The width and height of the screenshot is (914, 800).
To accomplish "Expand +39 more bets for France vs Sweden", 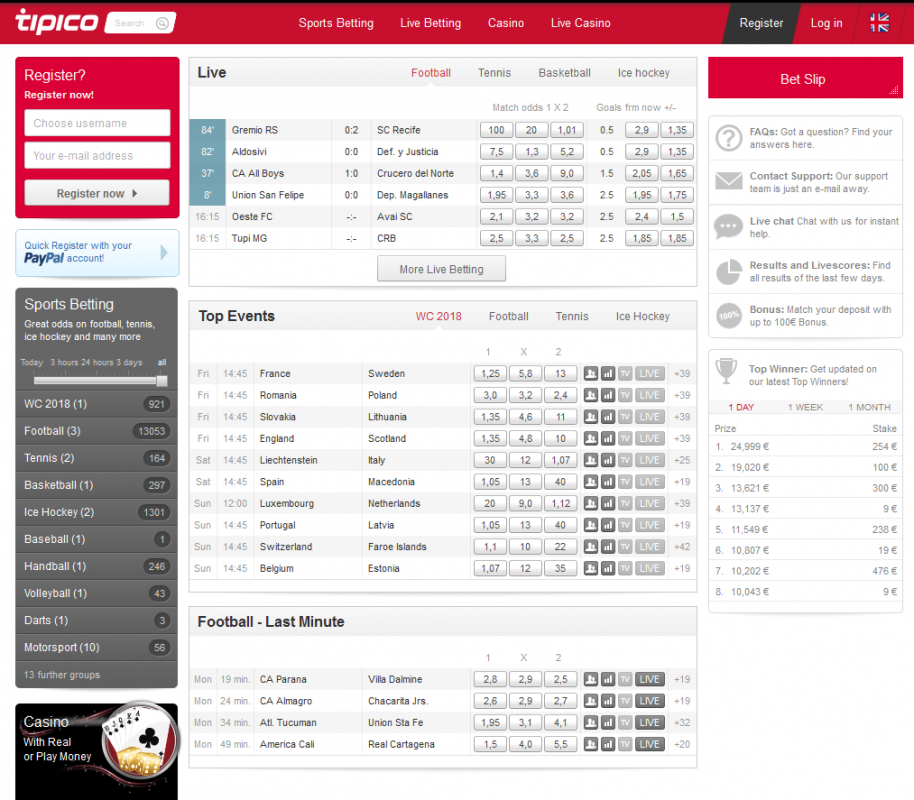I will [682, 373].
